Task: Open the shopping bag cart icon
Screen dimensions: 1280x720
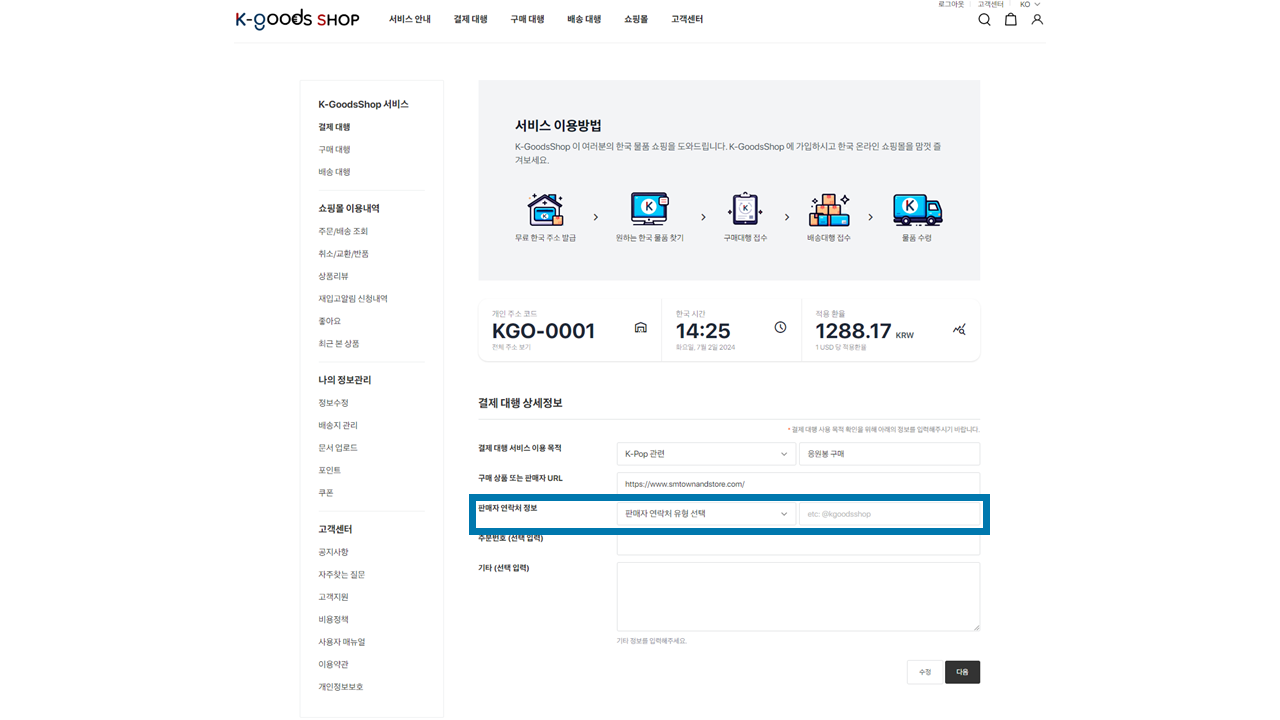Action: tap(1011, 19)
